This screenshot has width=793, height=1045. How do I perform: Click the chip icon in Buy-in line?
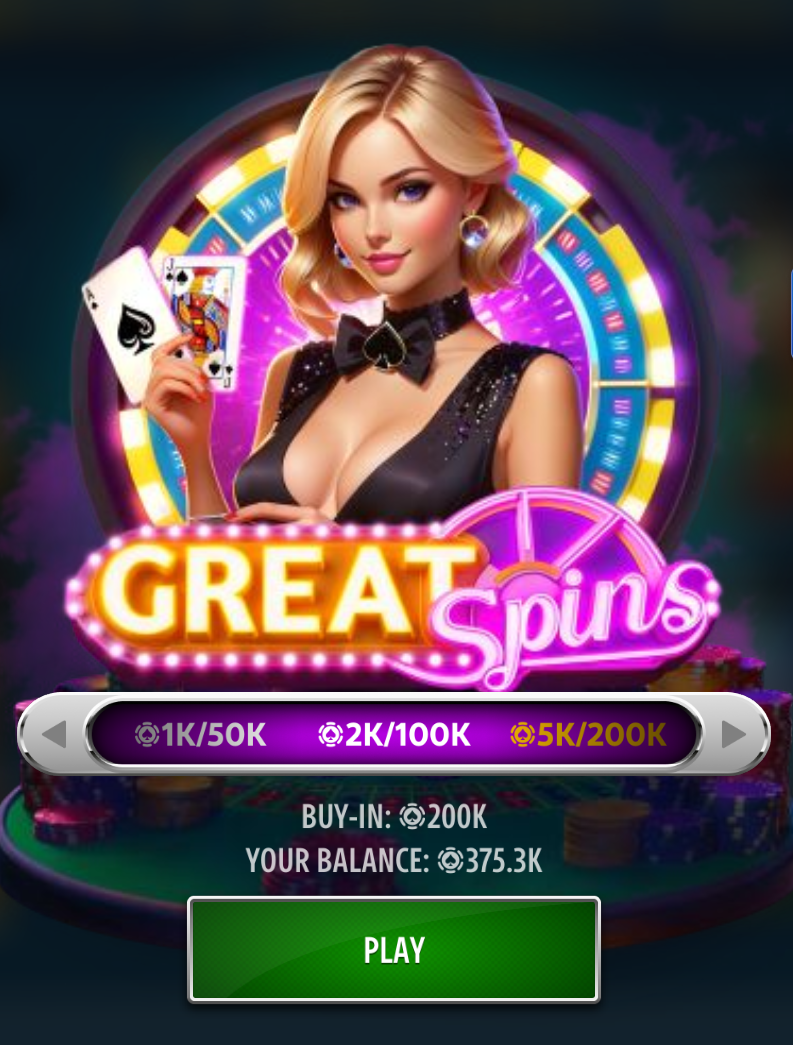(x=412, y=817)
